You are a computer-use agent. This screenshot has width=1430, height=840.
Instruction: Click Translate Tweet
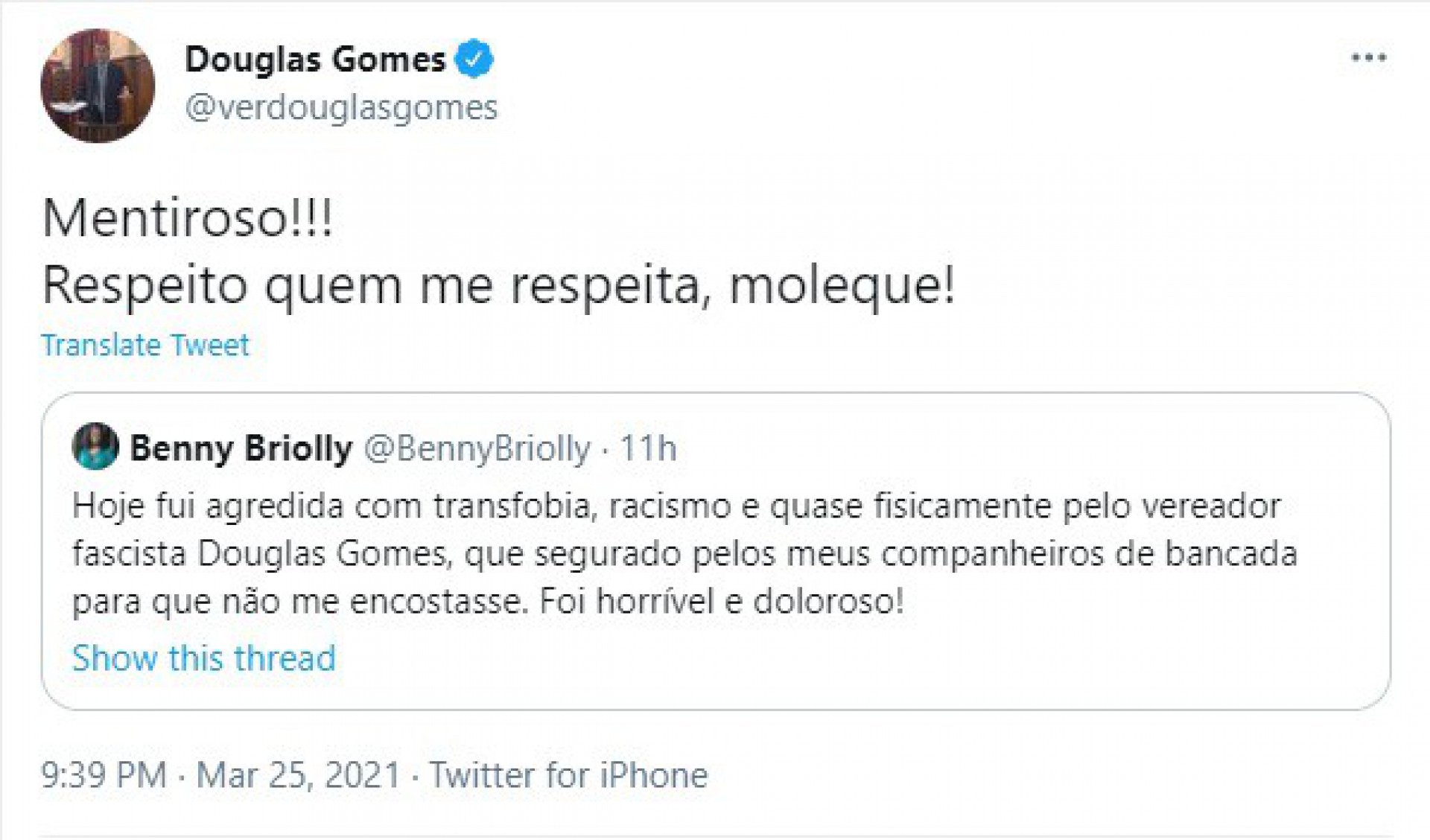pyautogui.click(x=146, y=344)
